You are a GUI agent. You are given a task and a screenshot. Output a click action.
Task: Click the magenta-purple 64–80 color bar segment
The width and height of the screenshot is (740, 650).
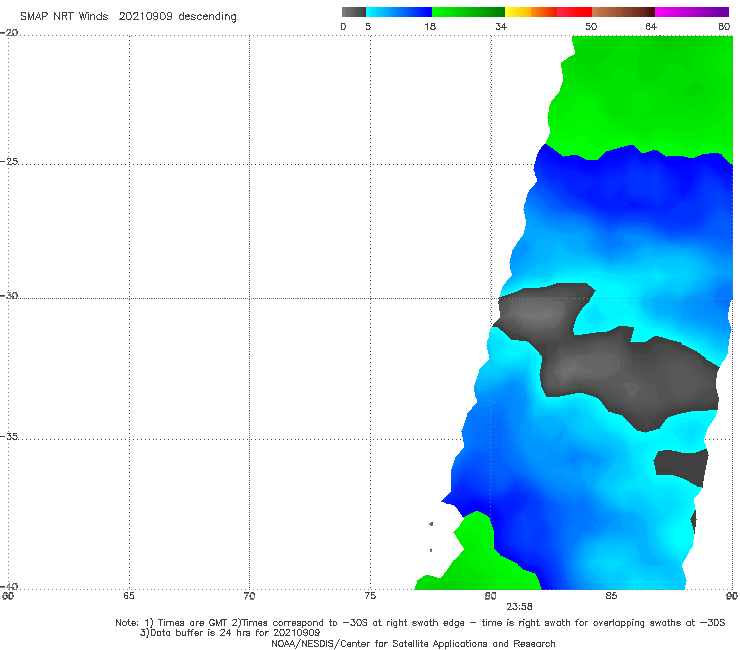[x=692, y=12]
